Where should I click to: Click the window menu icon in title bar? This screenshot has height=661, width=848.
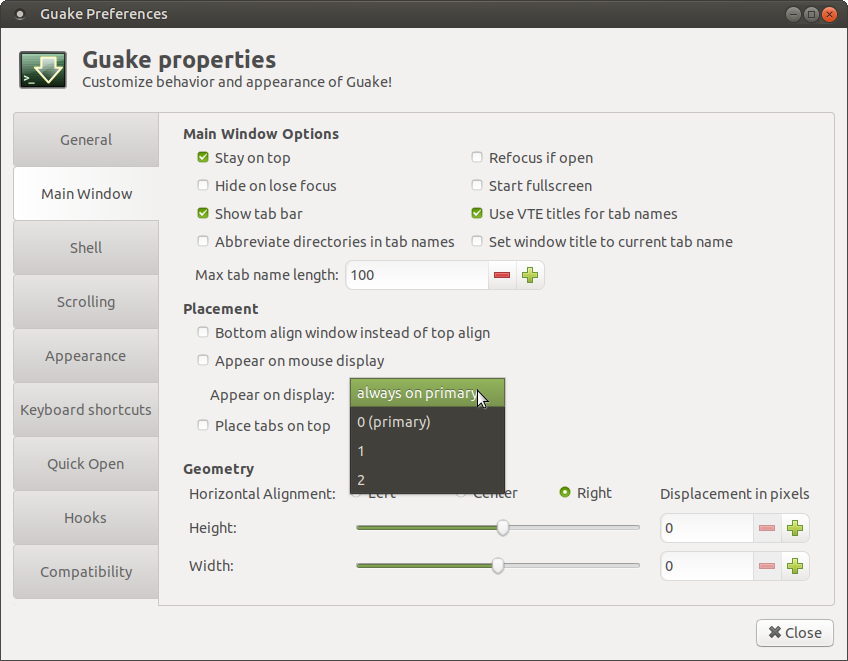(20, 14)
